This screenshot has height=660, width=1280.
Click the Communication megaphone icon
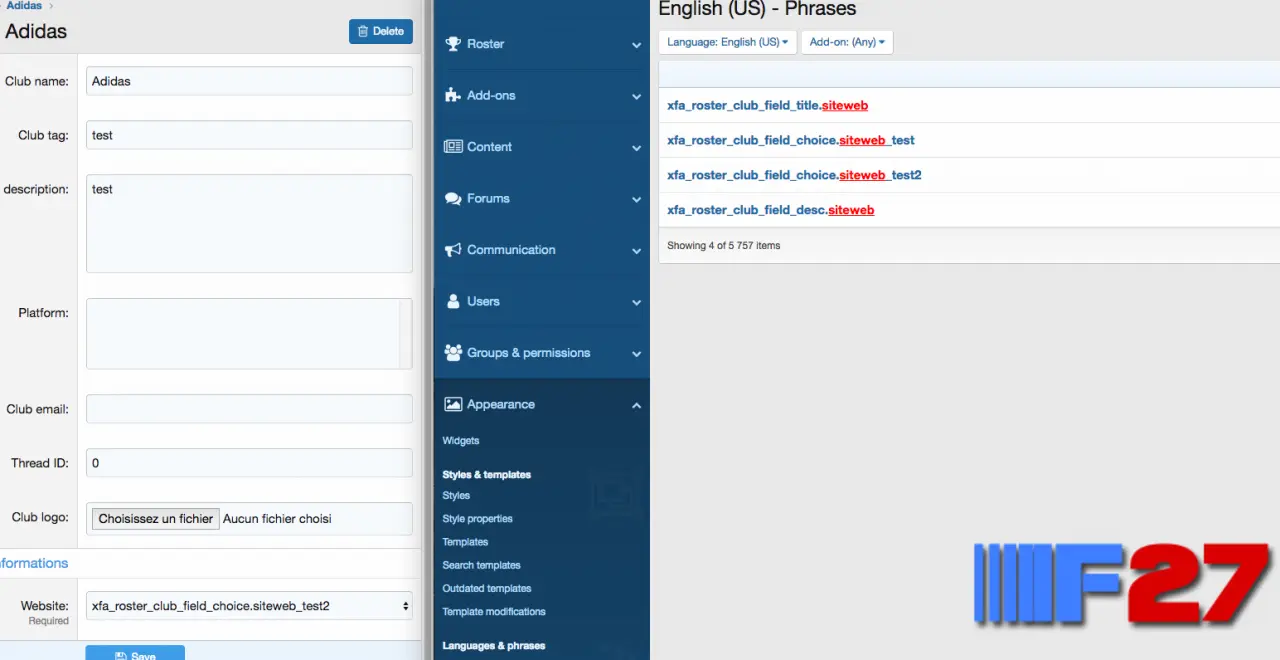pos(453,250)
